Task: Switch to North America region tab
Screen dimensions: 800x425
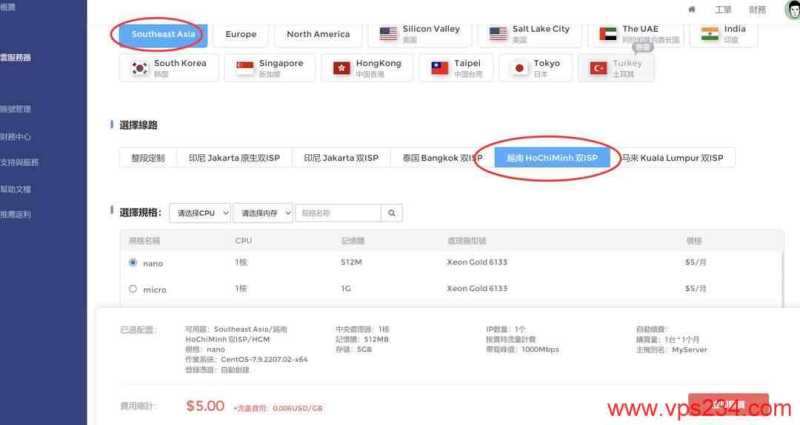Action: 318,34
